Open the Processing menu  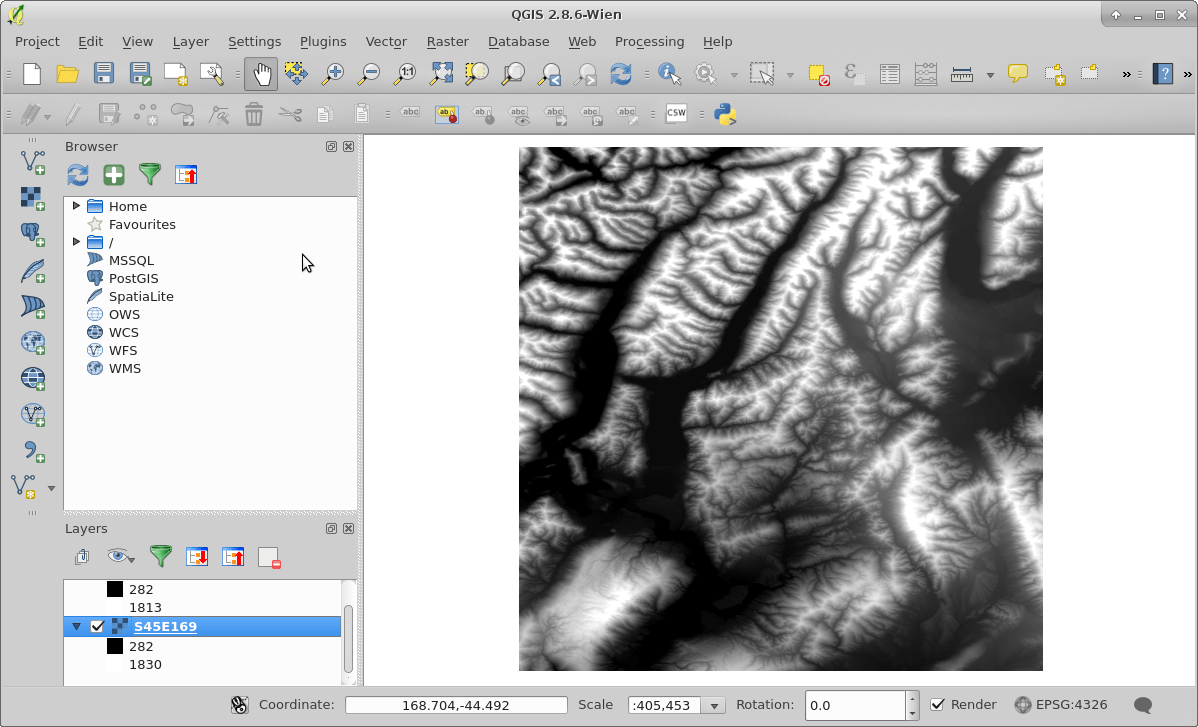click(x=649, y=41)
